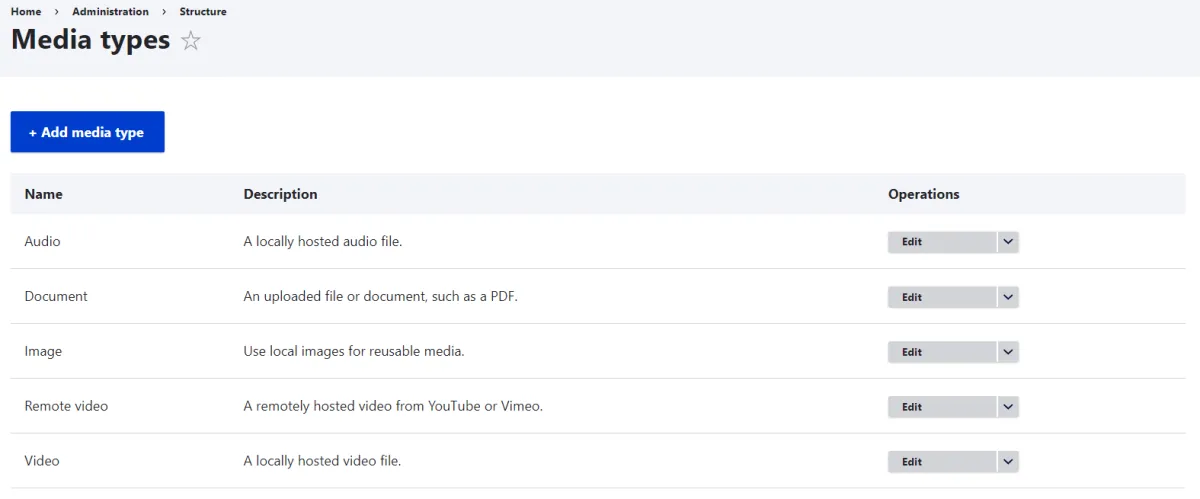Click the Operations column header
This screenshot has height=499, width=1200.
click(924, 194)
